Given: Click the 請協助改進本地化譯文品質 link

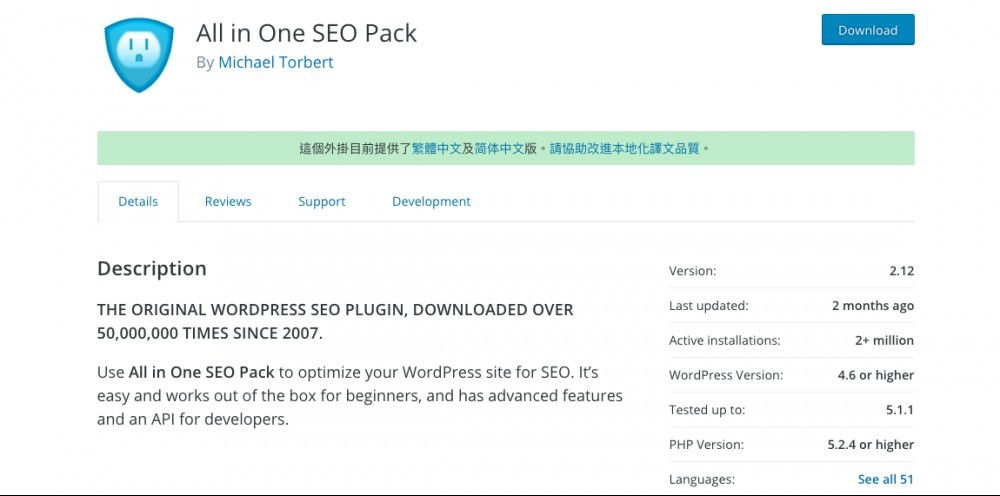Looking at the screenshot, I should (x=624, y=149).
